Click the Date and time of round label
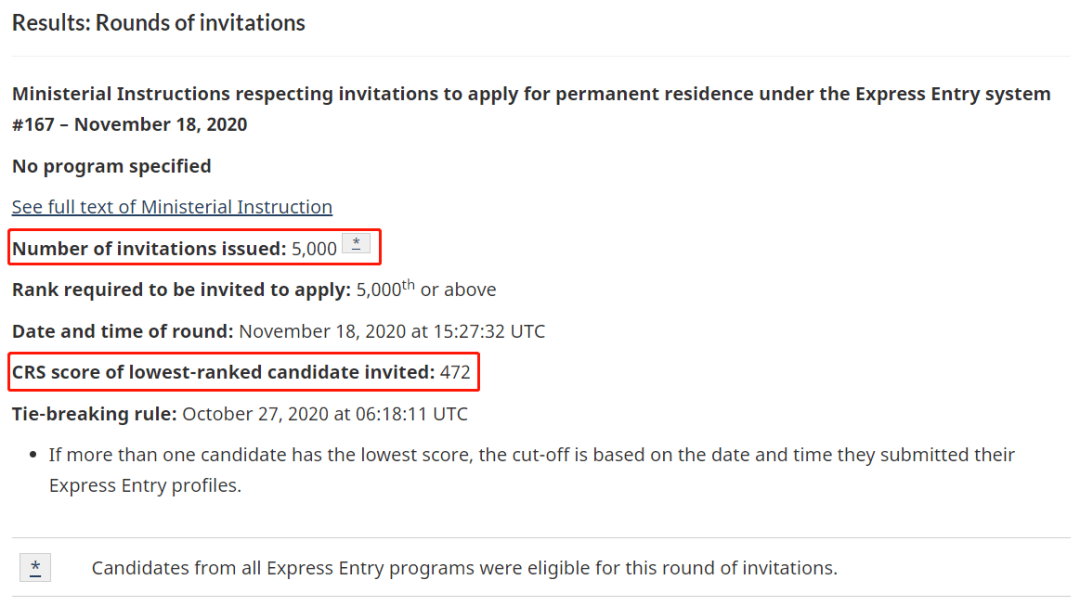Viewport: 1080px width, 606px height. click(123, 331)
